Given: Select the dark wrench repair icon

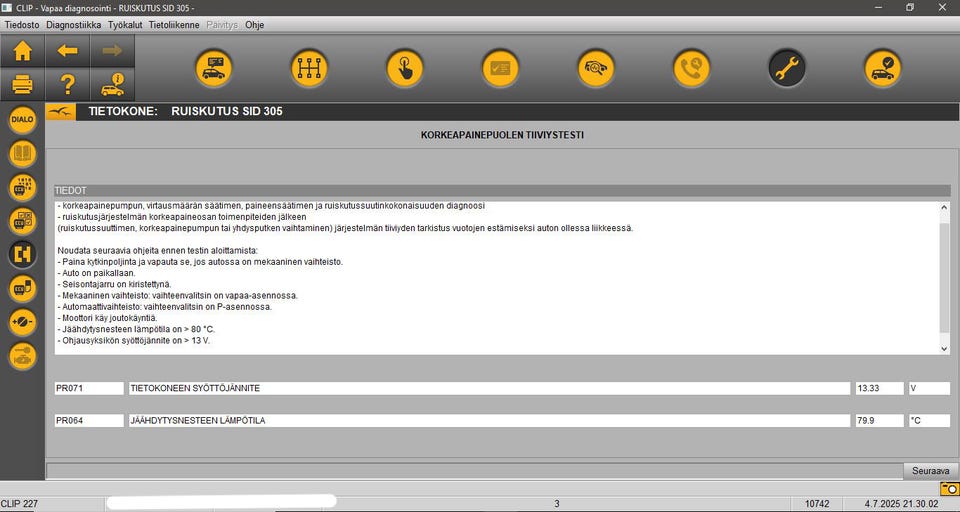Looking at the screenshot, I should [787, 68].
